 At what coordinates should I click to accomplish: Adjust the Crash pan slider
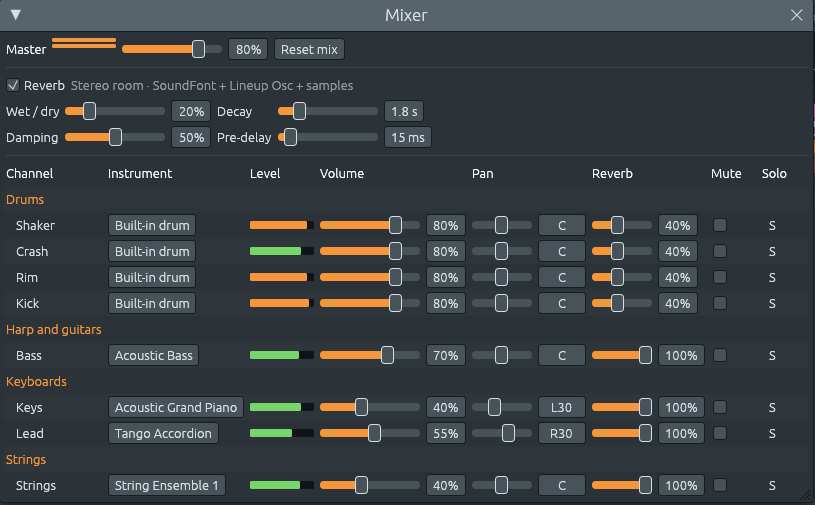[502, 251]
